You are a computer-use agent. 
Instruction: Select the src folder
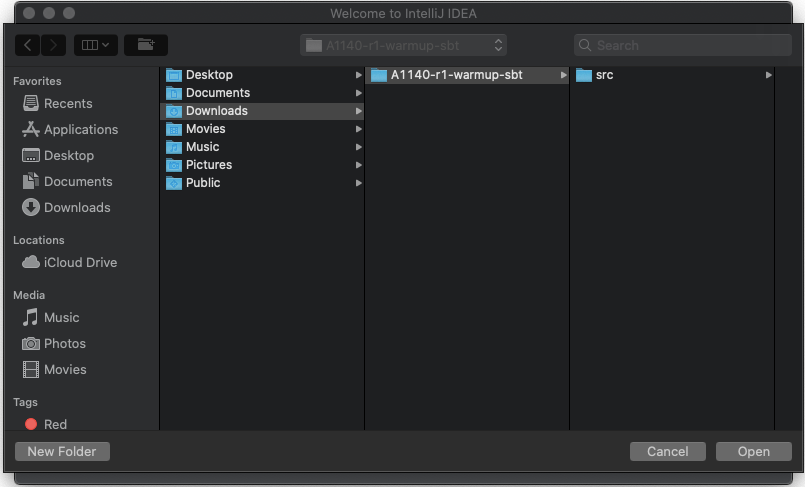click(604, 75)
